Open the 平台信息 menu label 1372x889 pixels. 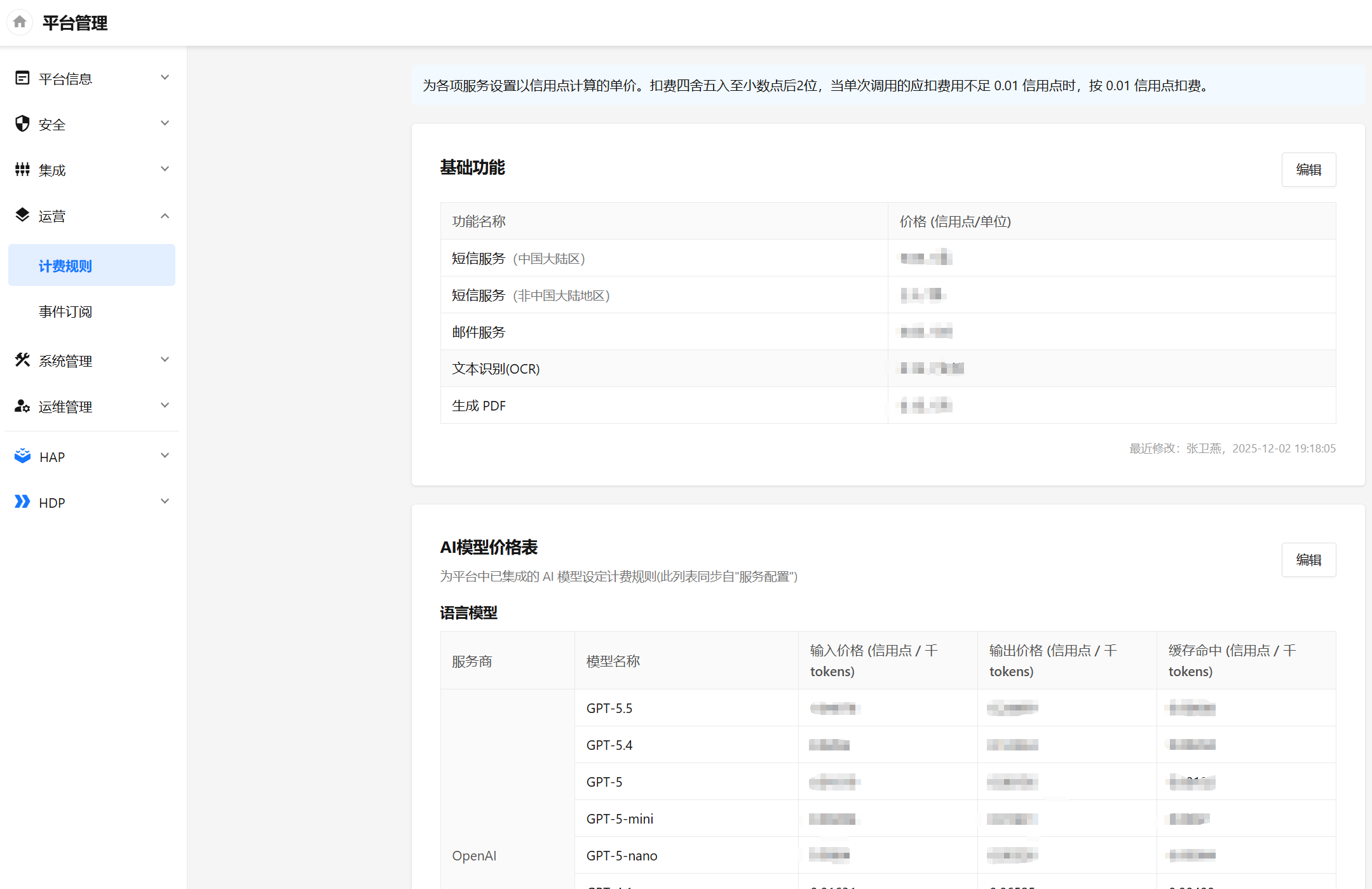point(65,79)
